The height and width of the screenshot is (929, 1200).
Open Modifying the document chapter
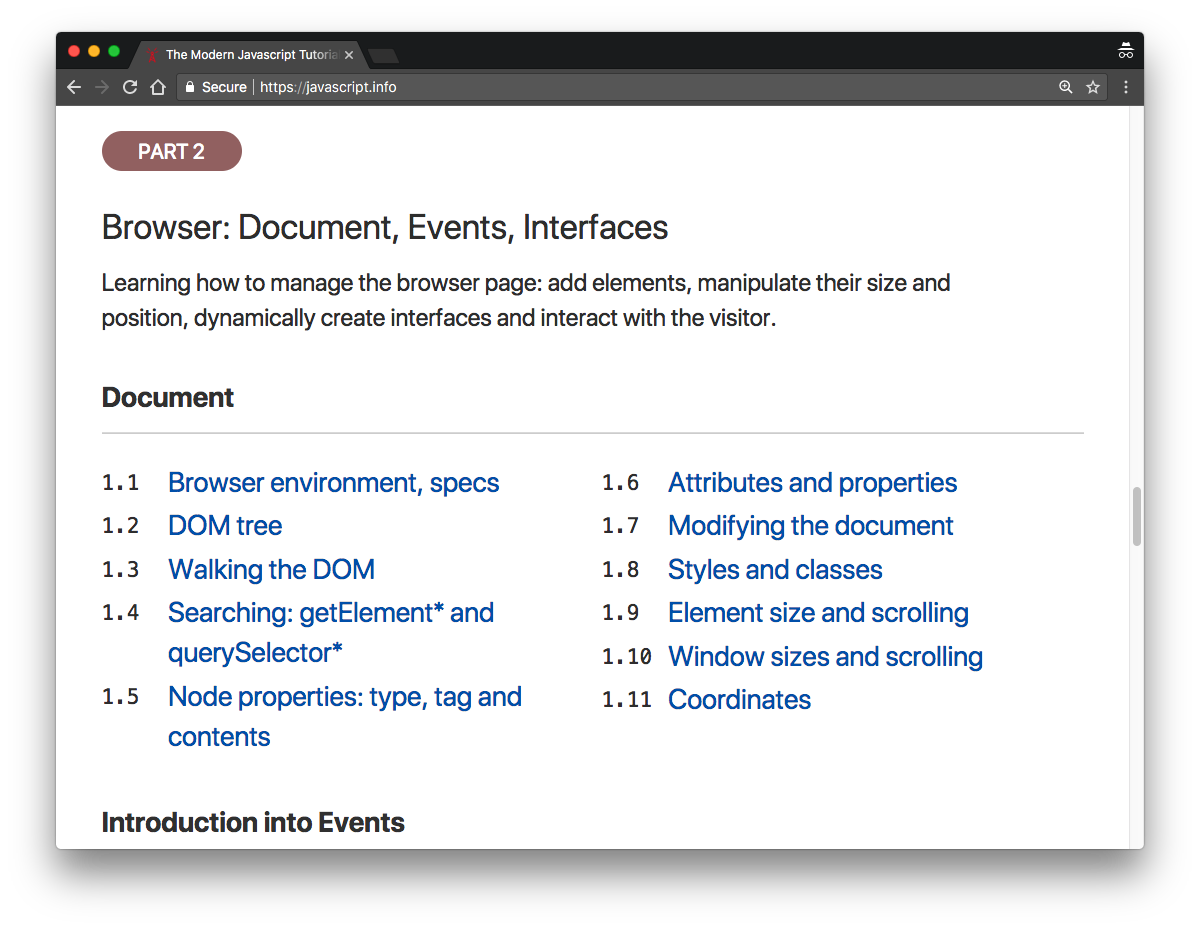pos(811,525)
